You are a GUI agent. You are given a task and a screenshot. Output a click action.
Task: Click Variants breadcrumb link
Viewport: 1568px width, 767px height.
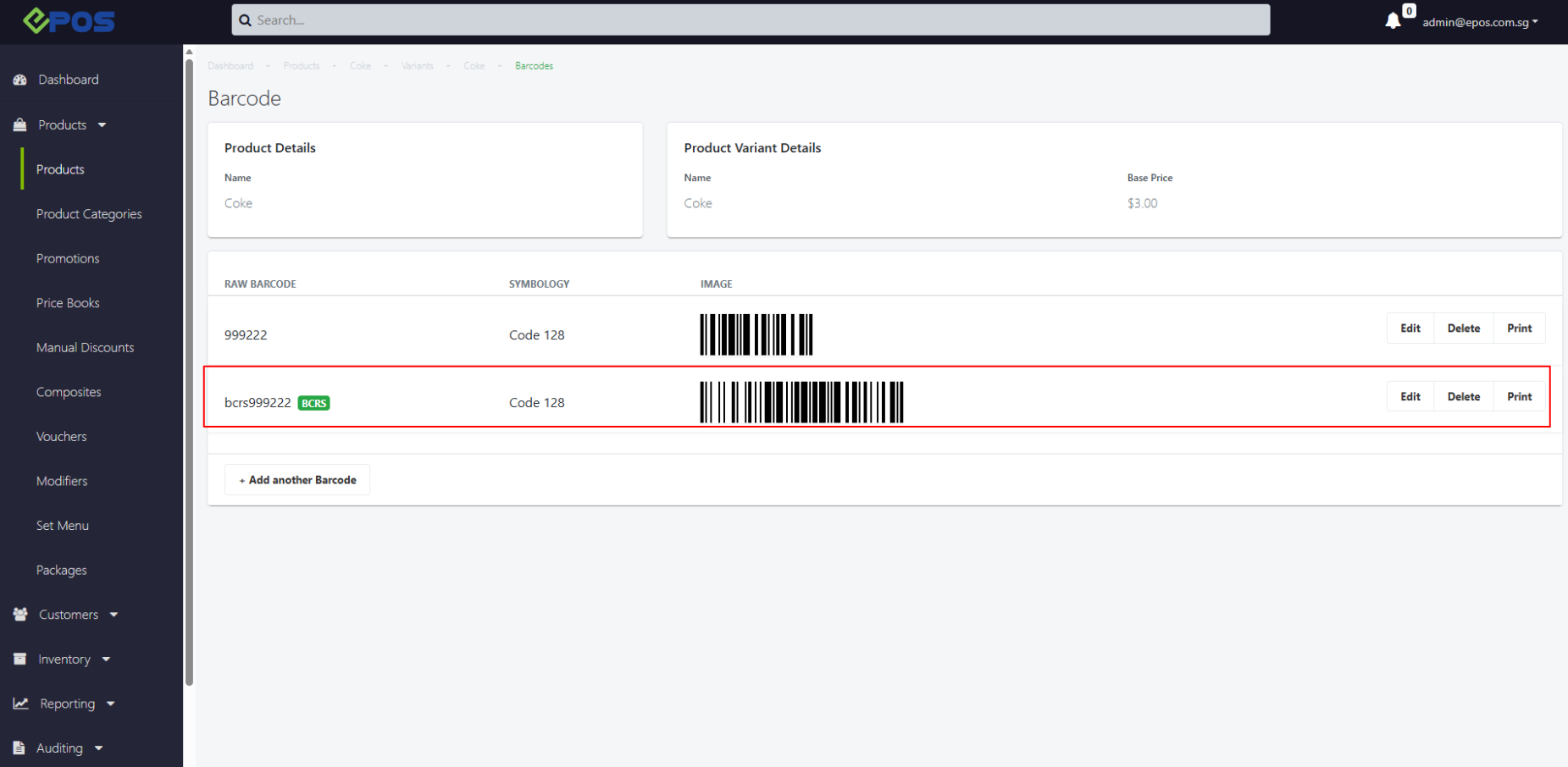(417, 65)
